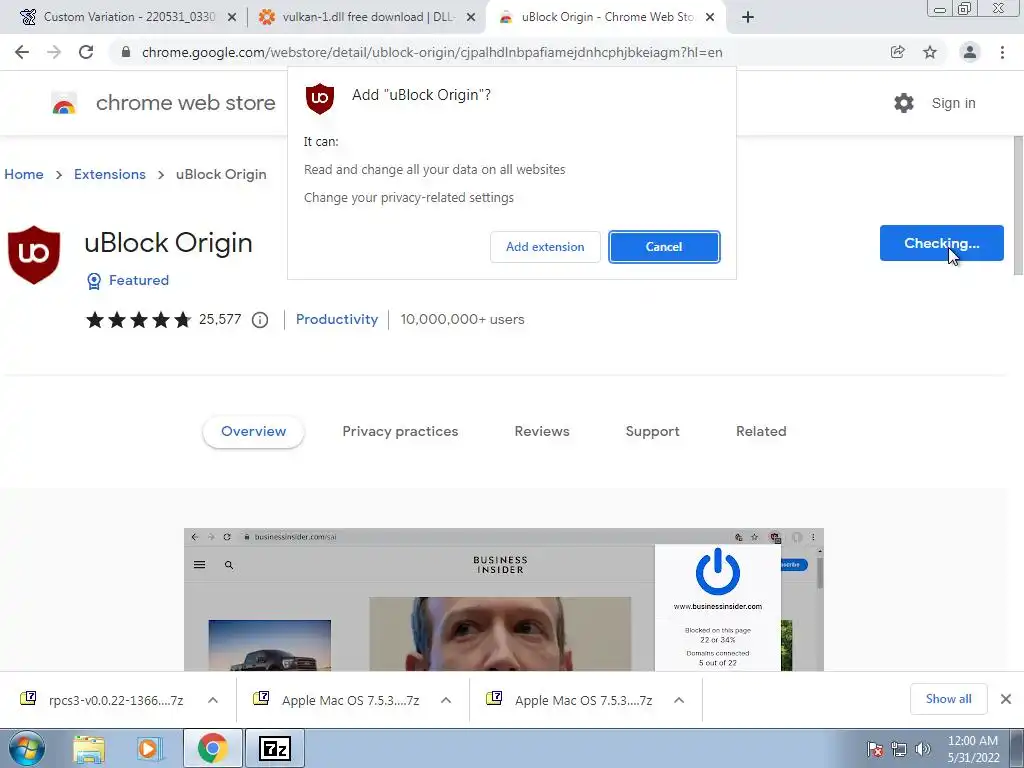
Task: Open a new tab with plus button
Action: pyautogui.click(x=748, y=17)
